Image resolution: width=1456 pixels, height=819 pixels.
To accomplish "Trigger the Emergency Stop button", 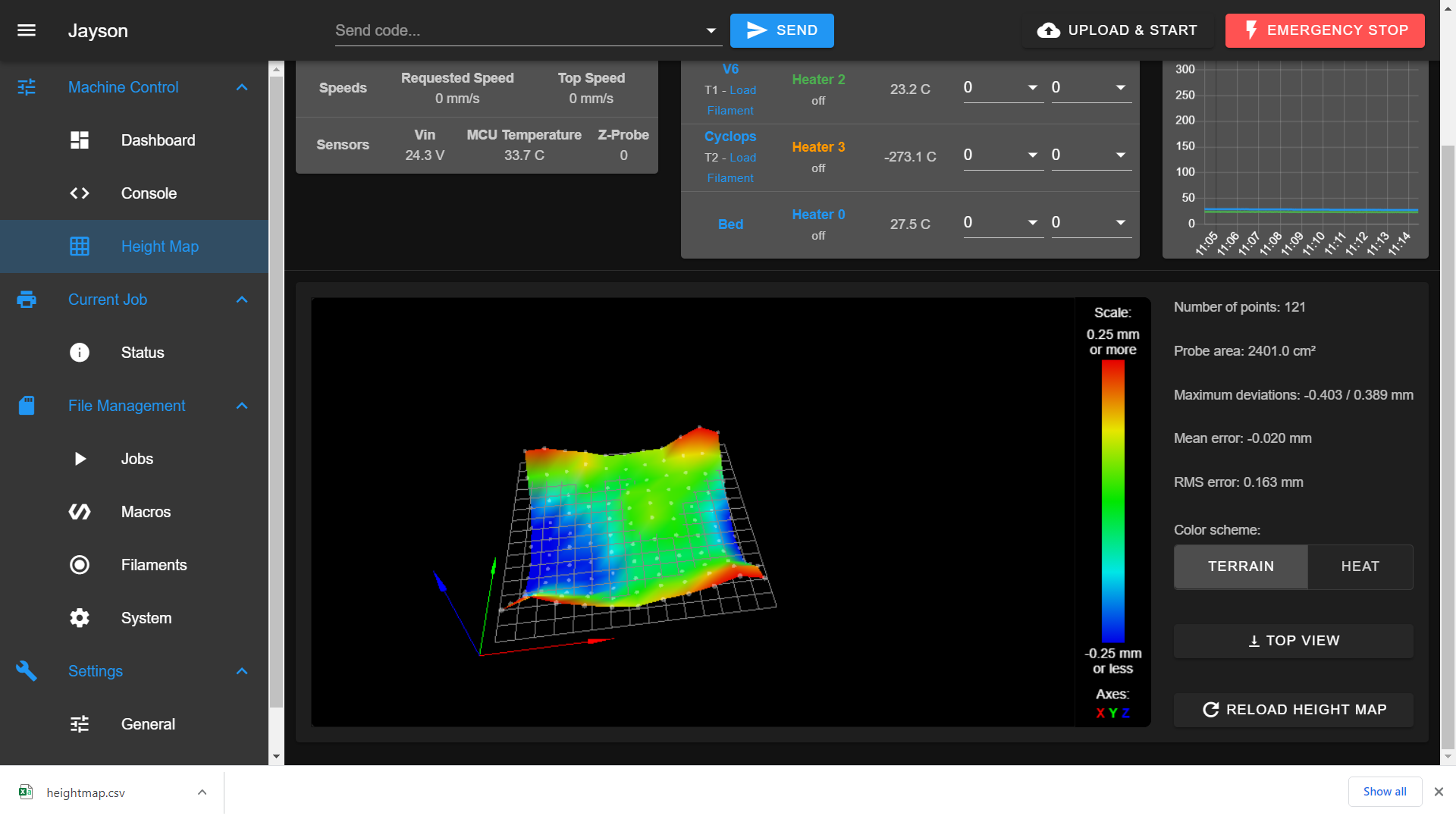I will click(x=1325, y=30).
